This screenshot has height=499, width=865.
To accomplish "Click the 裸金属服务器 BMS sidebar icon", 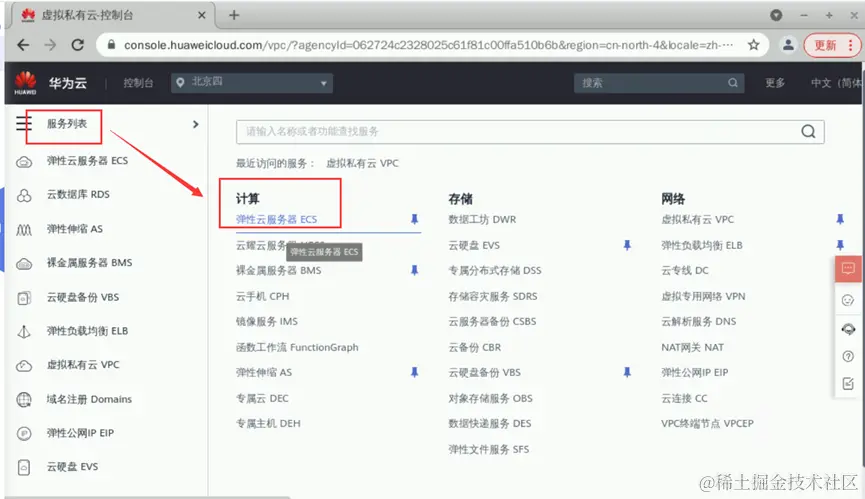I will pos(24,264).
